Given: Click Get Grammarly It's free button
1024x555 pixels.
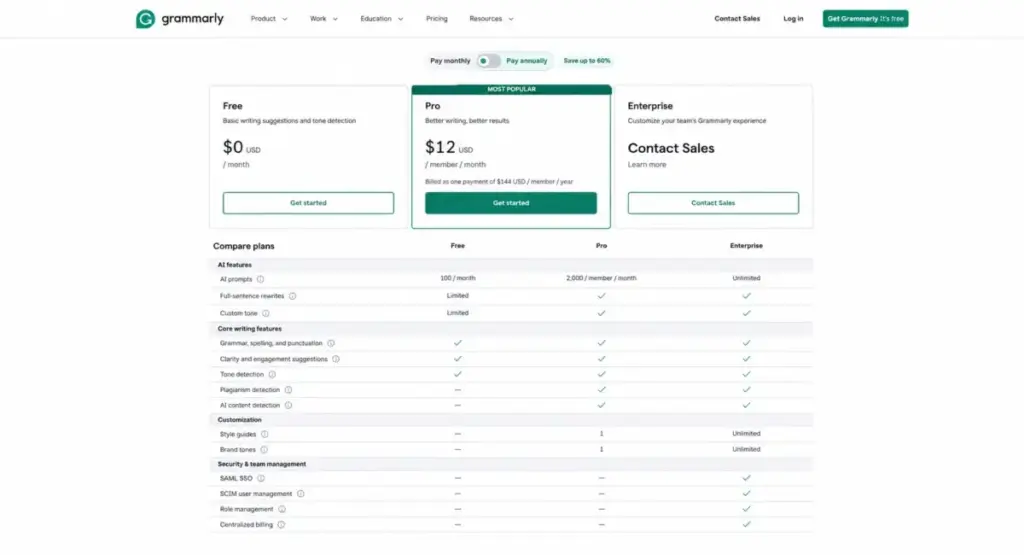Looking at the screenshot, I should (865, 19).
